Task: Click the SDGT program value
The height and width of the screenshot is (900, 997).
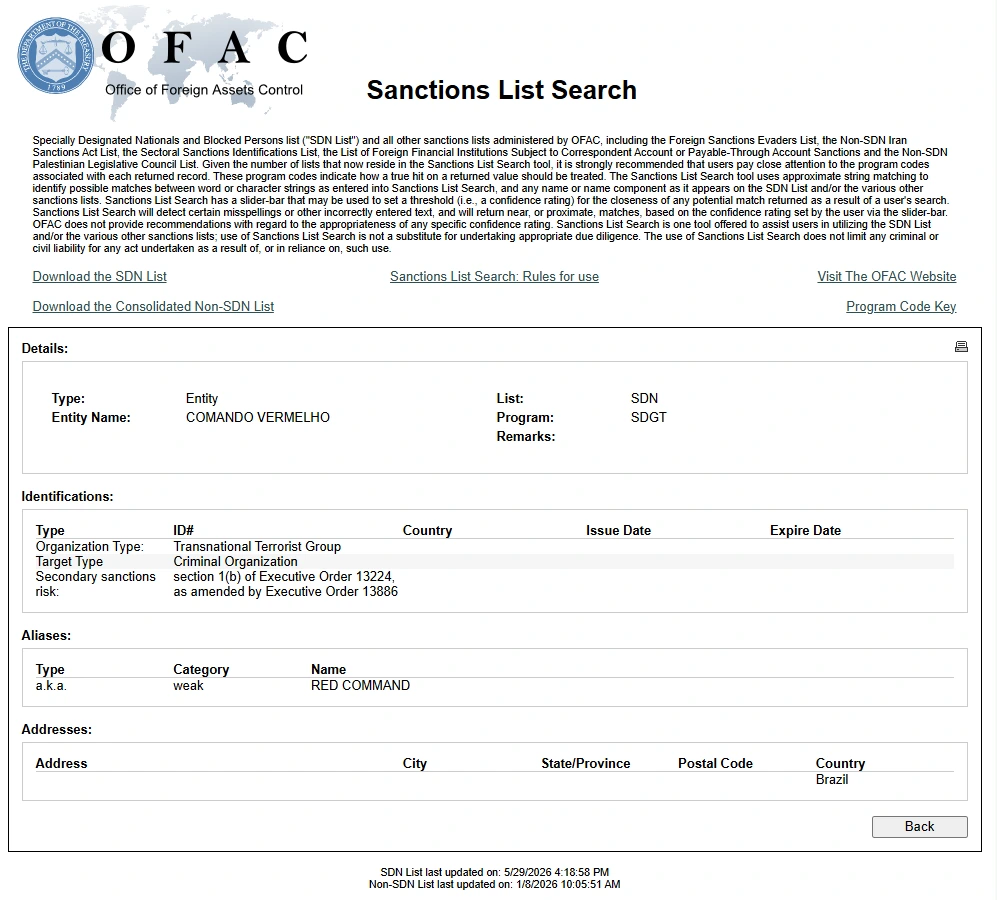Action: [649, 418]
